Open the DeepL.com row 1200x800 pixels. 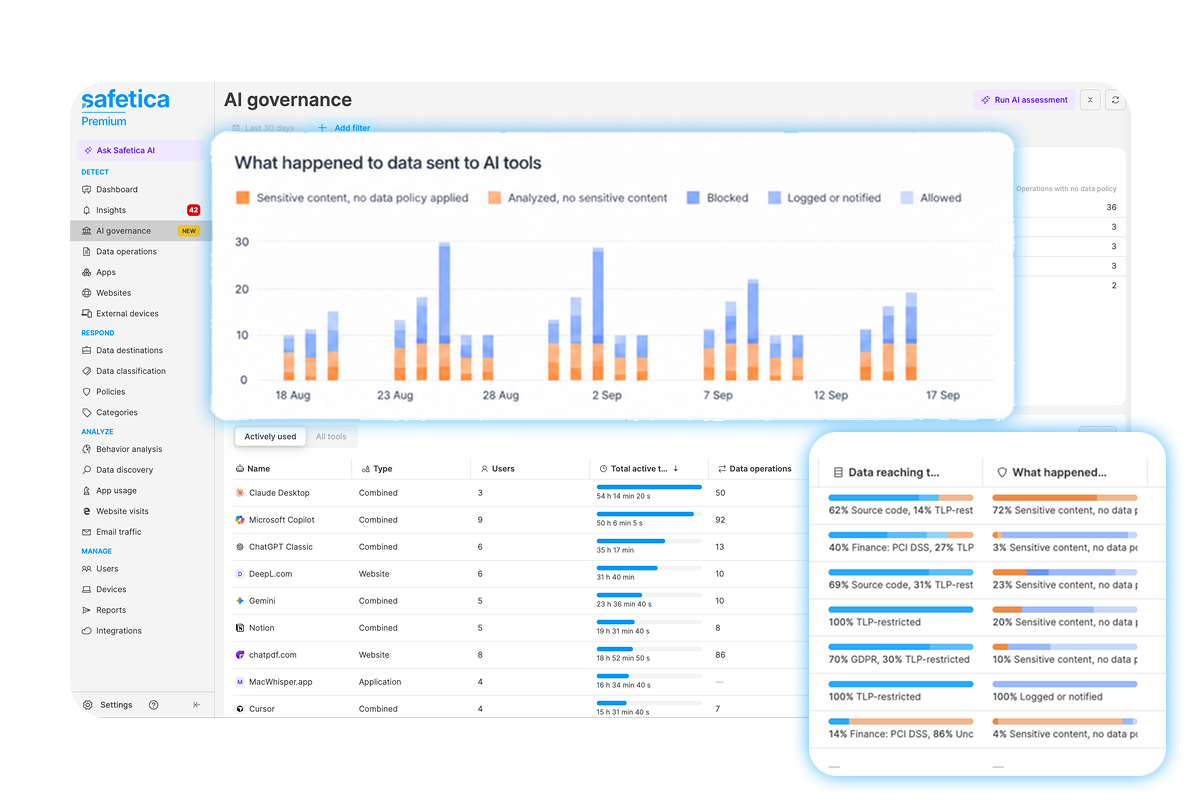[520, 574]
